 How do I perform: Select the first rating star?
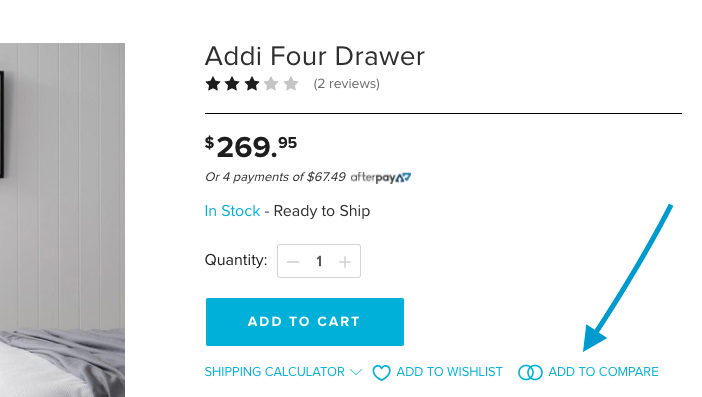tap(213, 84)
